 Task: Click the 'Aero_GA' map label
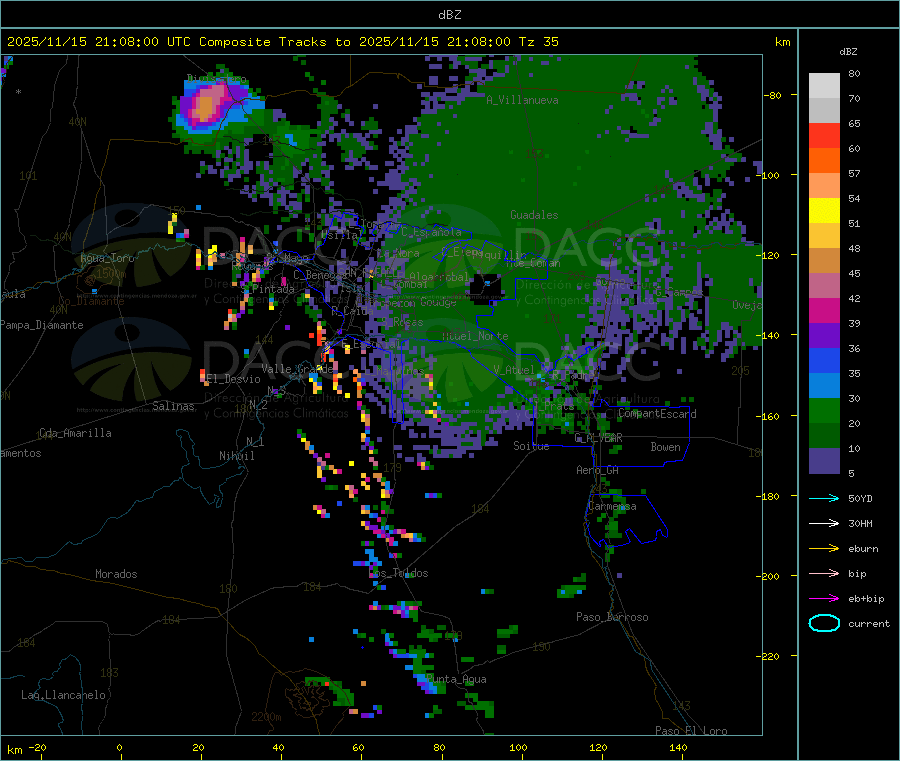click(598, 470)
